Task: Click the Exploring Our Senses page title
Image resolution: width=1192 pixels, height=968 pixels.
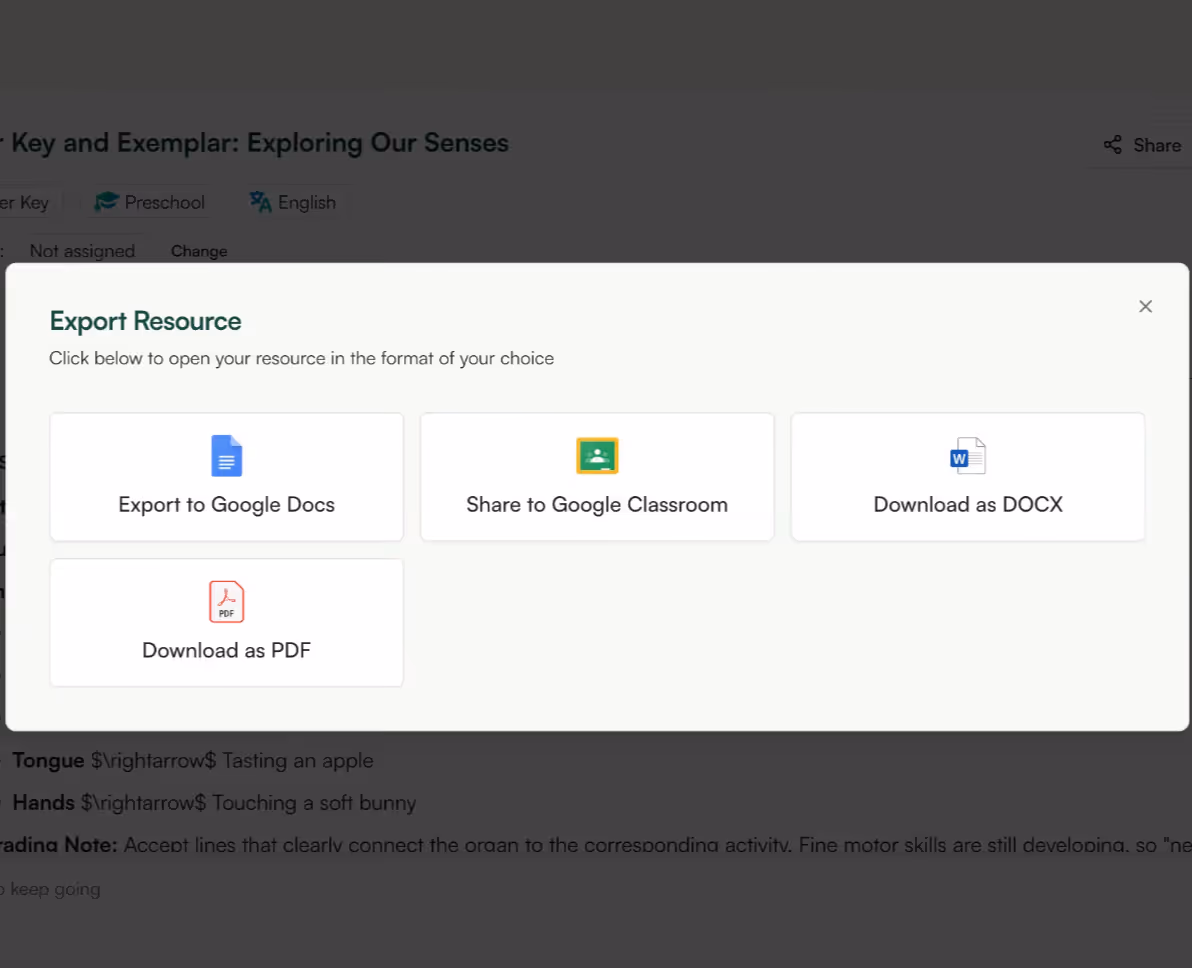Action: pyautogui.click(x=255, y=143)
